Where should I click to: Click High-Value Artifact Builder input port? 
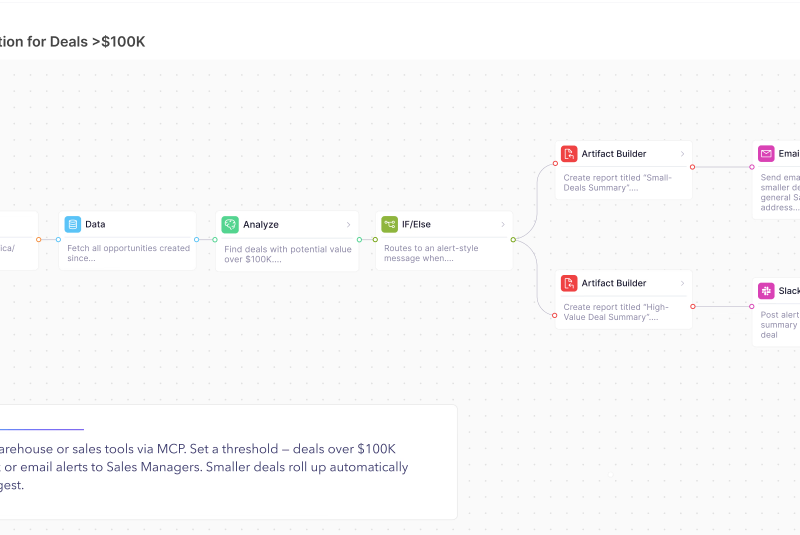coord(555,316)
